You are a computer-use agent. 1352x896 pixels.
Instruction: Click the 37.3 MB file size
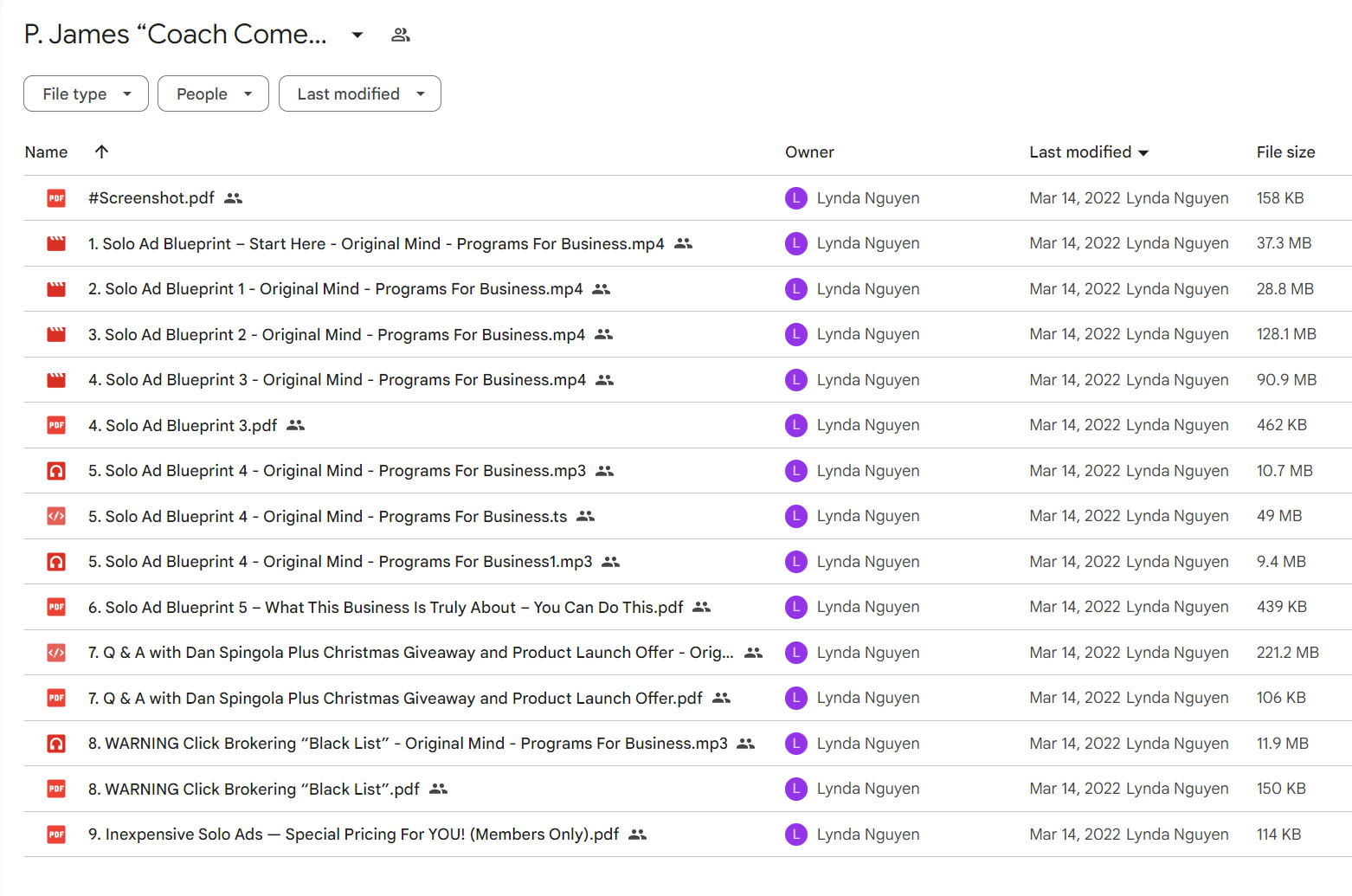[1284, 244]
